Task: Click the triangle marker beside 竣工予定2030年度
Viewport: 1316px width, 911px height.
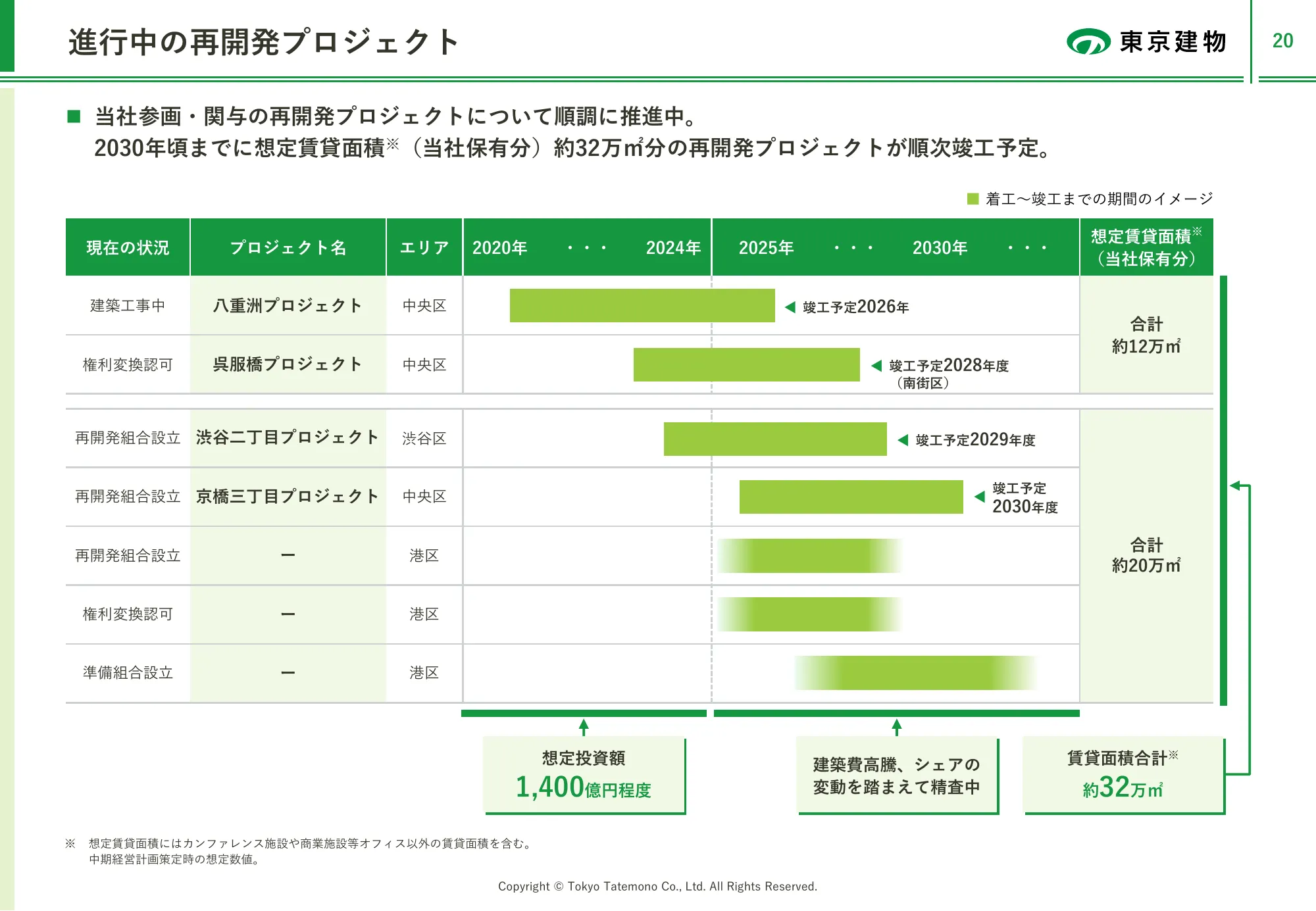Action: (980, 497)
